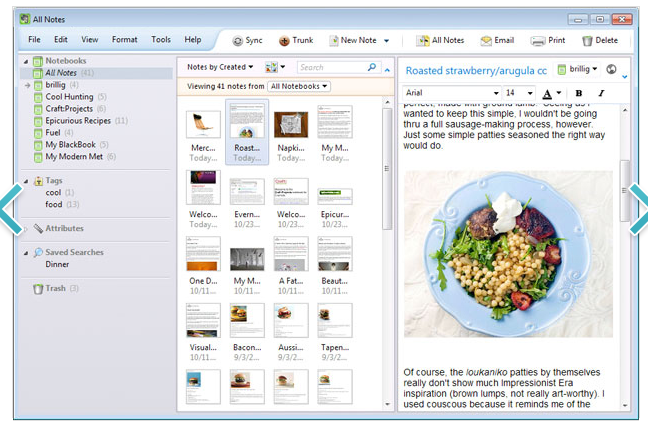Open the Fuel notebook
This screenshot has height=429, width=648.
(x=53, y=133)
